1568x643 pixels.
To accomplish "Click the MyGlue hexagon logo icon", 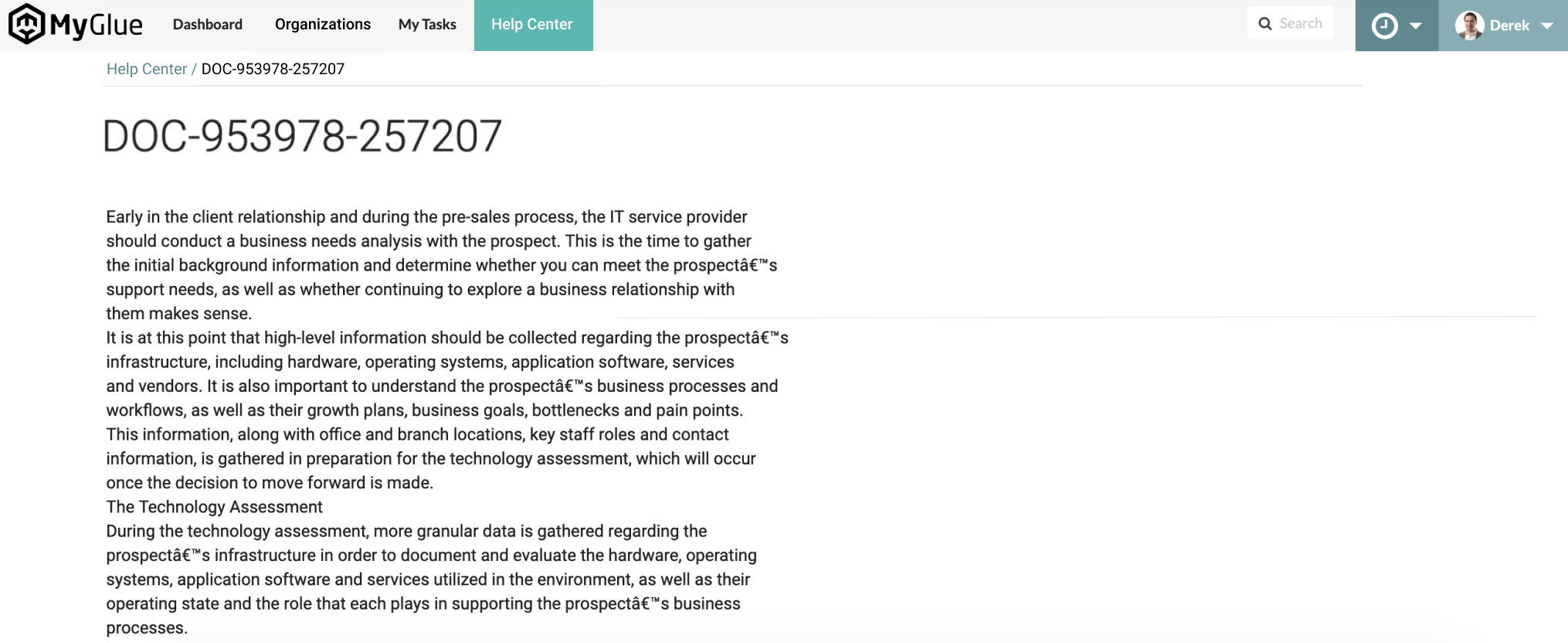I will 26,24.
